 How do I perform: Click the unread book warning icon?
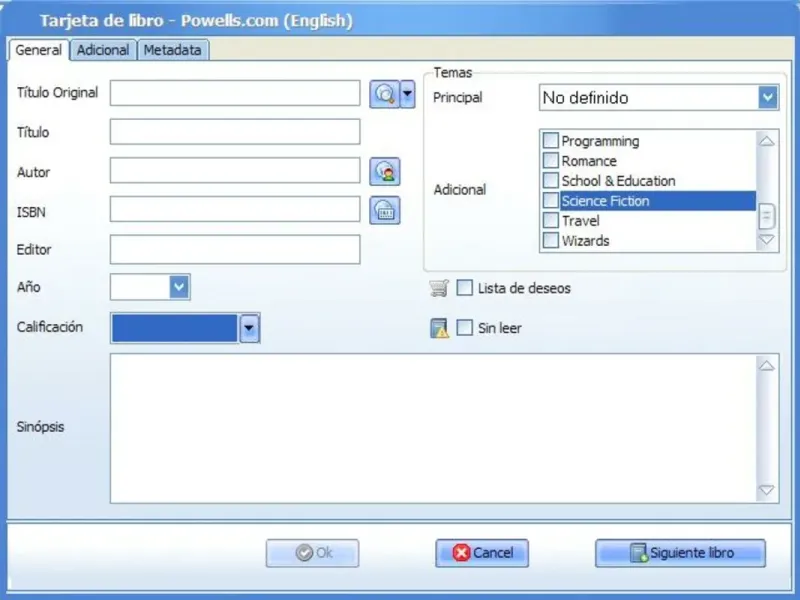tap(439, 328)
